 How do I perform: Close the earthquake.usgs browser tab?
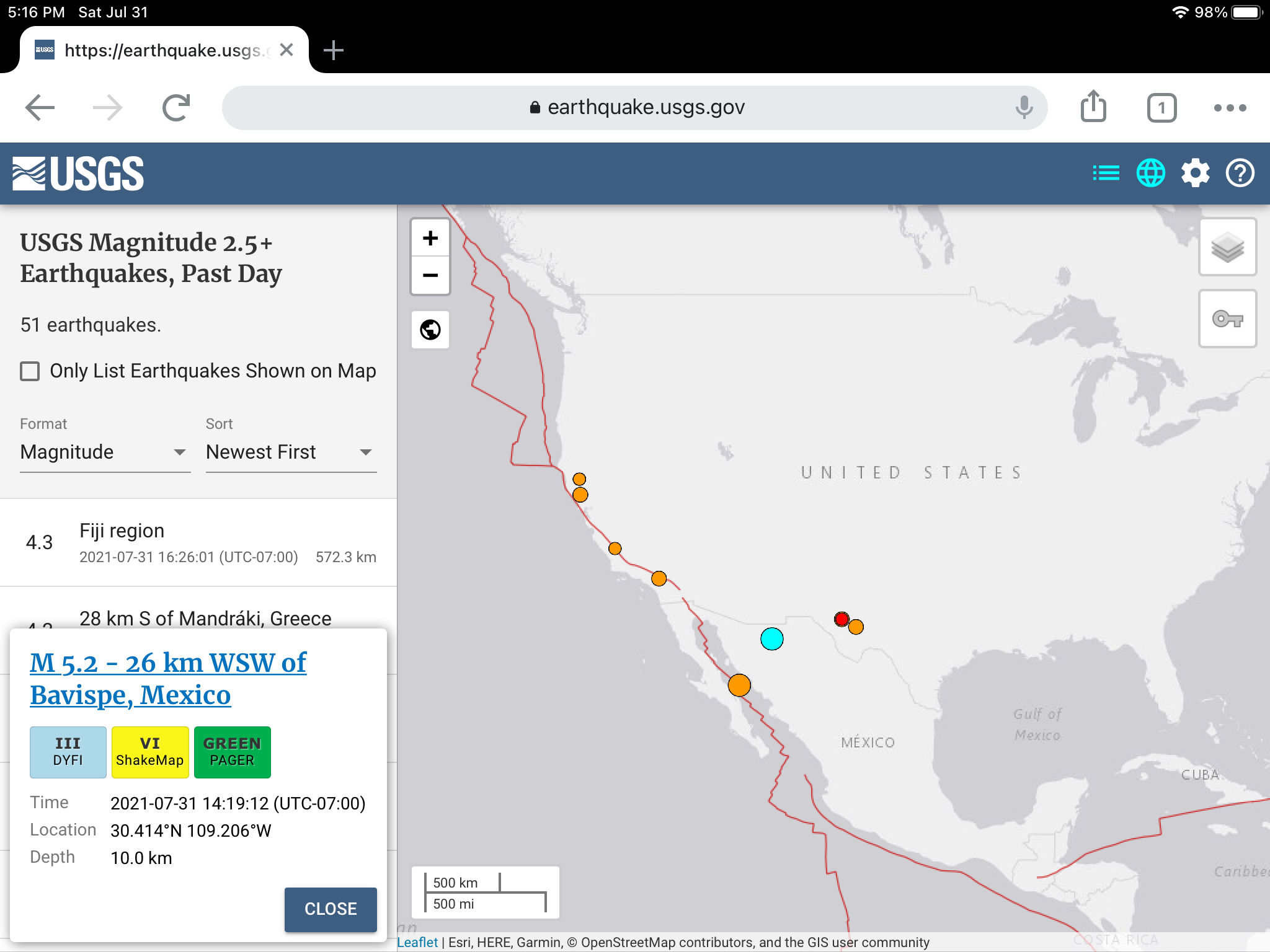(286, 50)
